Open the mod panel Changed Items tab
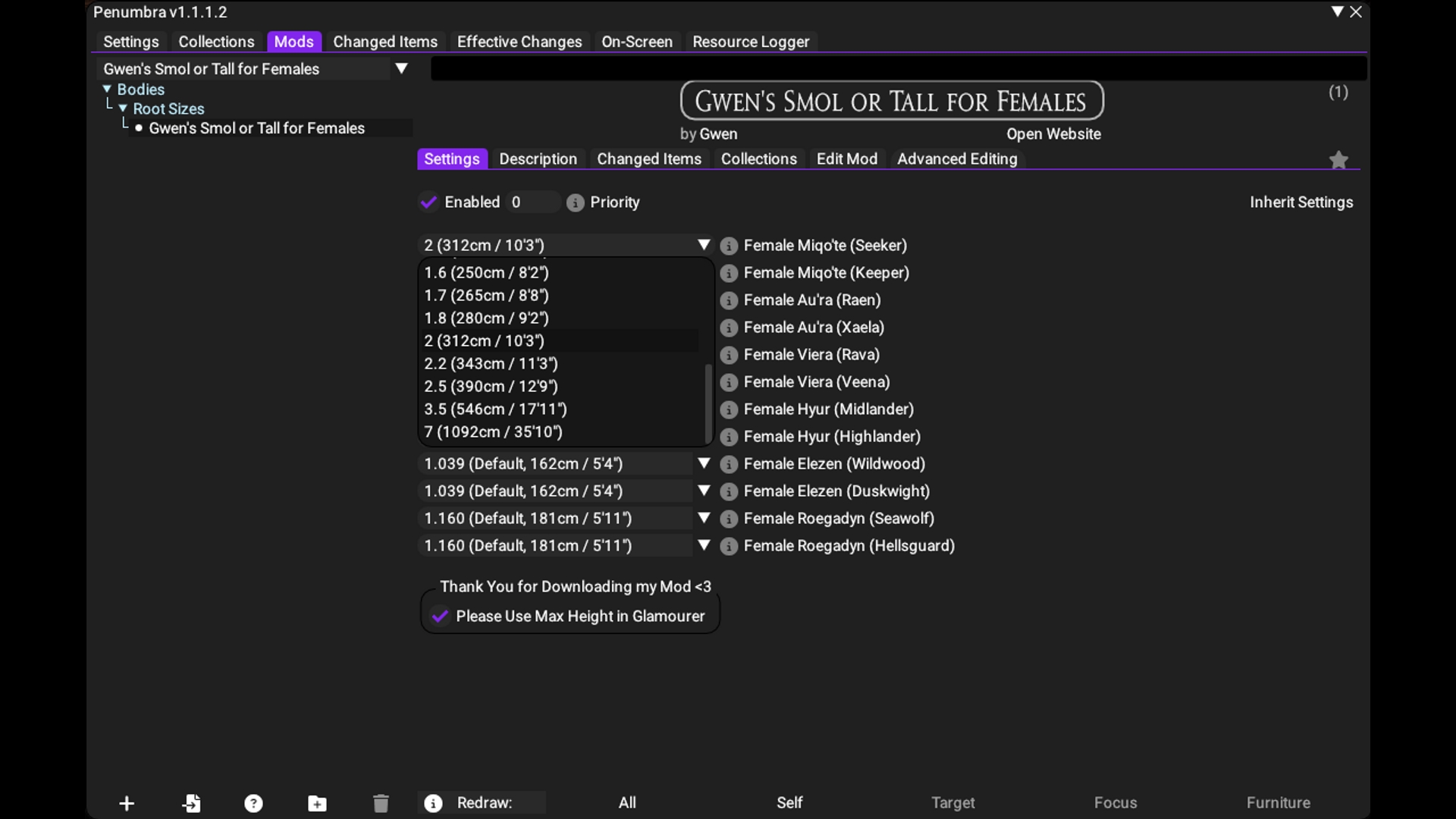This screenshot has height=819, width=1456. coord(649,159)
